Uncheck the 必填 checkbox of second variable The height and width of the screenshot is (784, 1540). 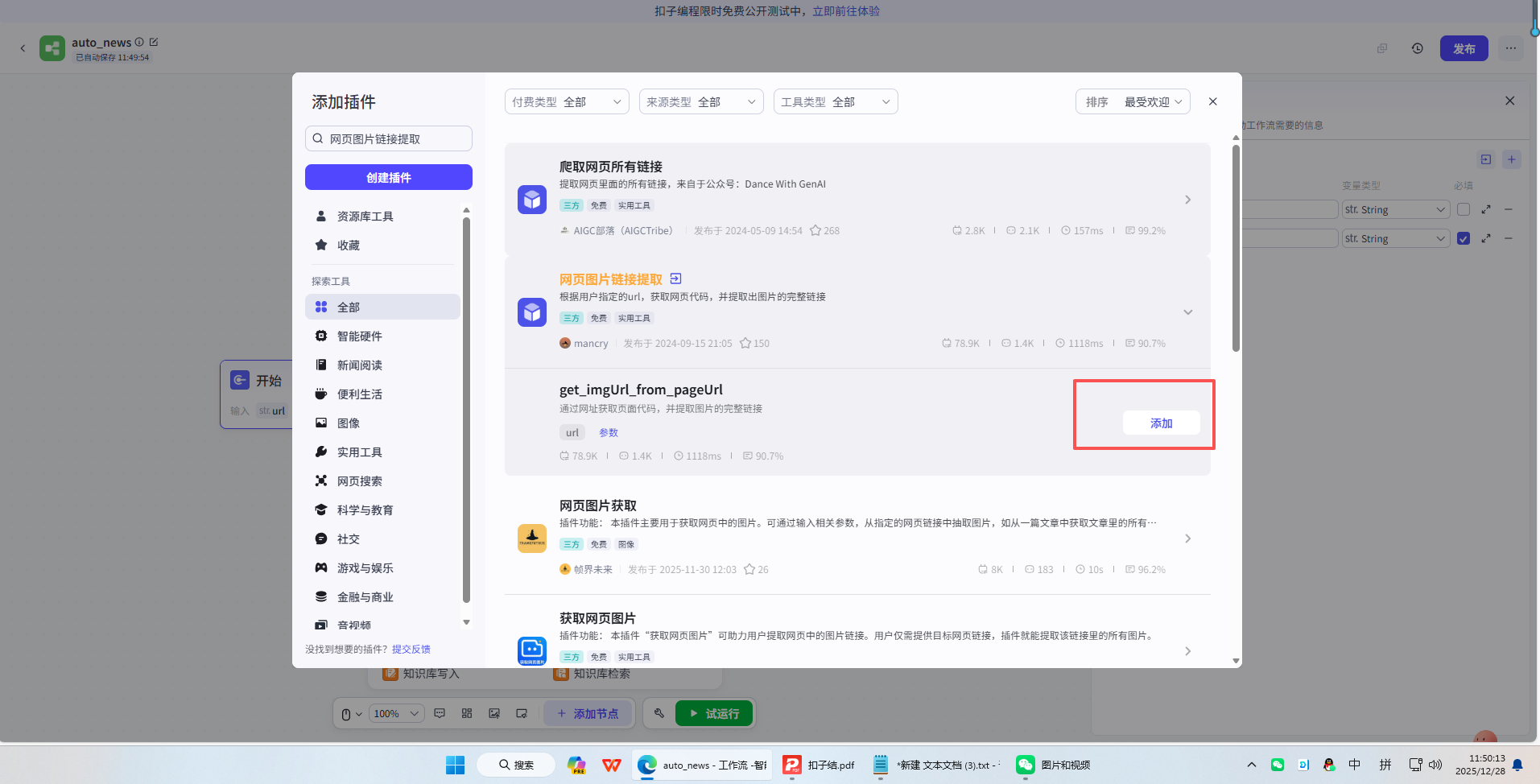(1464, 238)
